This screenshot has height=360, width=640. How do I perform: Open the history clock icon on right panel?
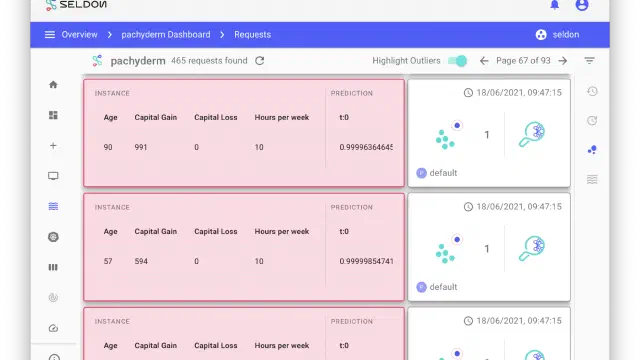[x=592, y=91]
